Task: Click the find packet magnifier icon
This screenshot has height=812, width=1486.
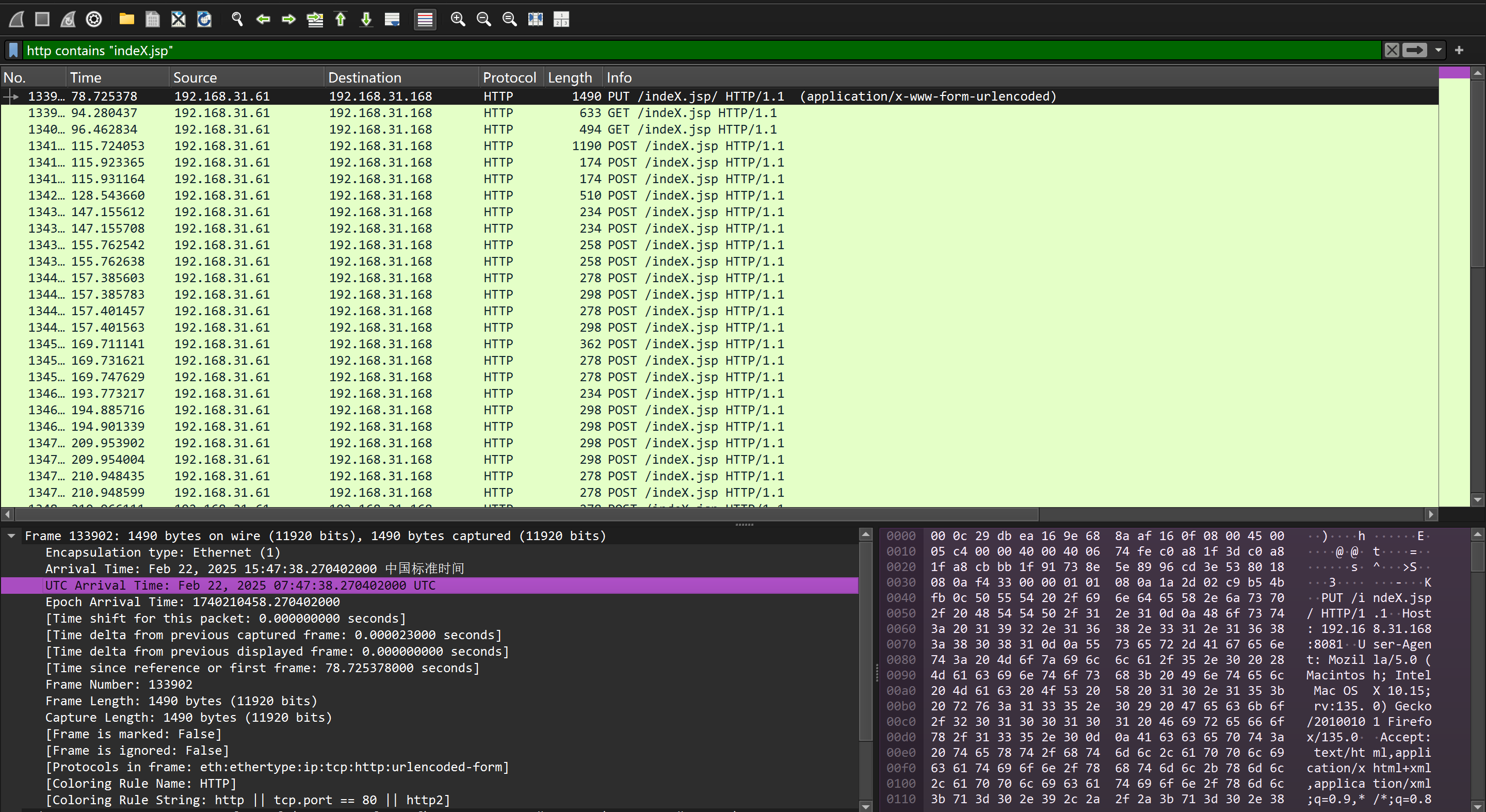Action: coord(237,20)
